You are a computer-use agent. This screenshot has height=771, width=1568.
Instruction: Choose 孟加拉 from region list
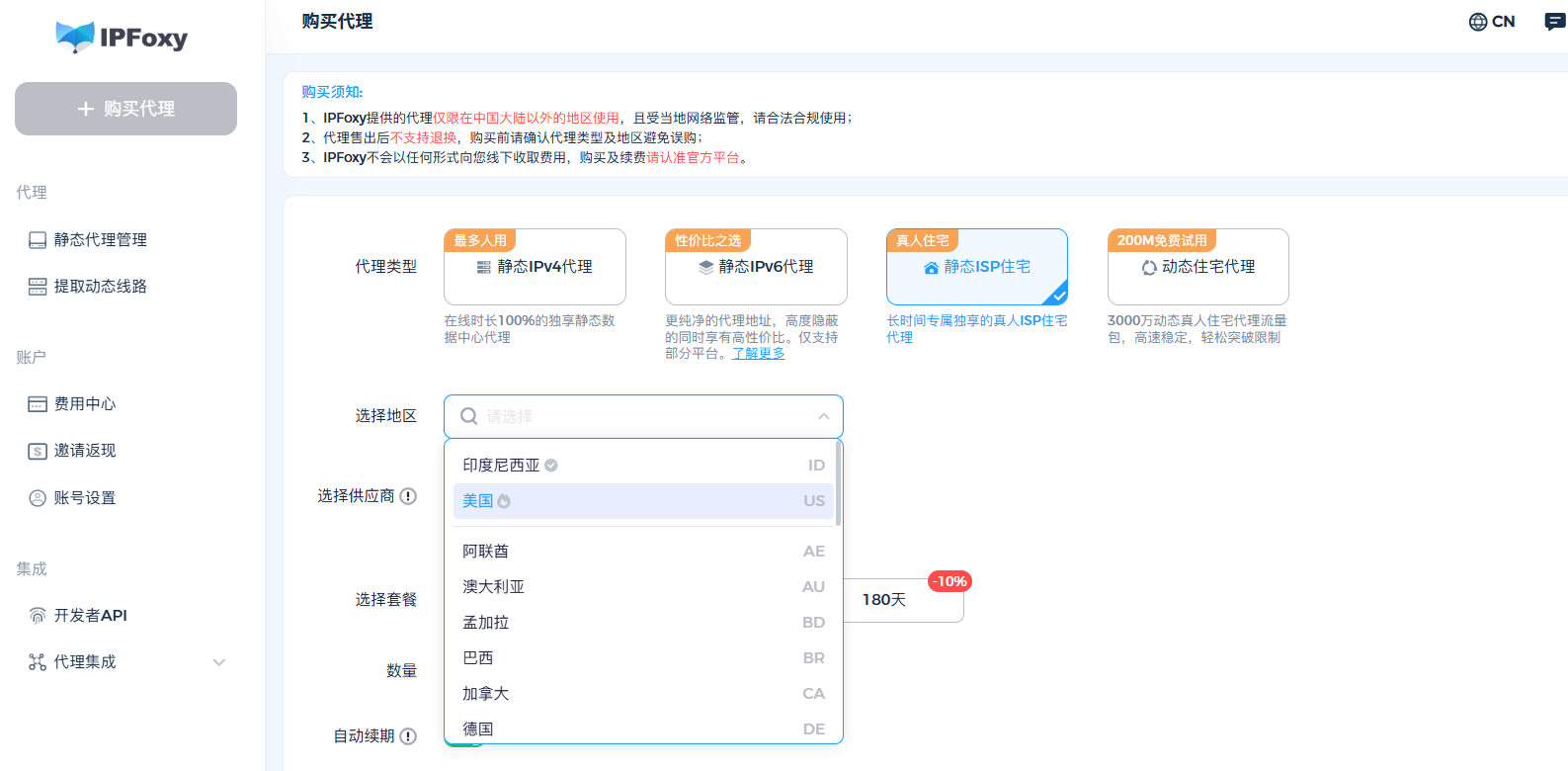click(643, 623)
